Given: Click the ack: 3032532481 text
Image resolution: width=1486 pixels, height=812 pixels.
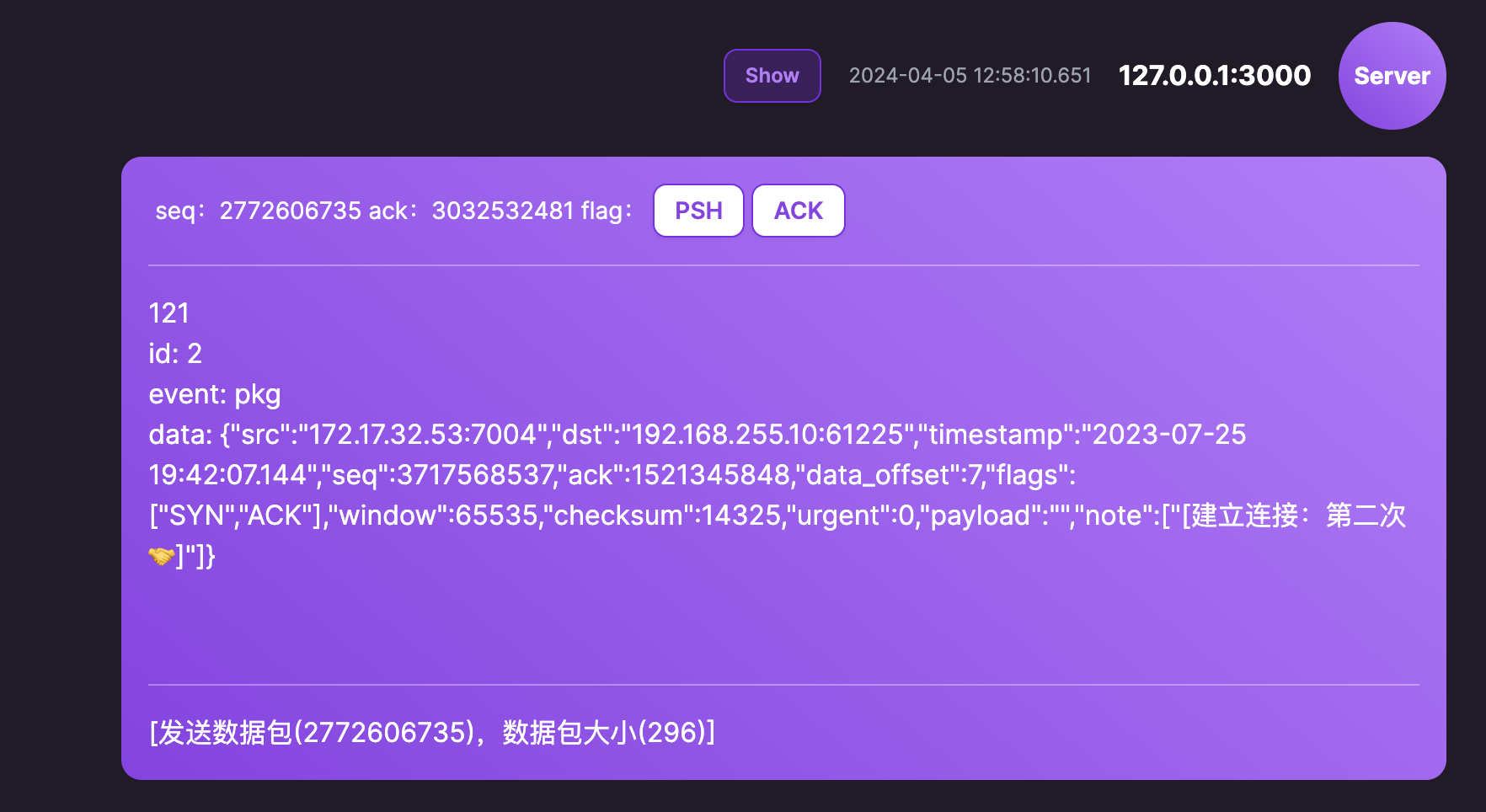Looking at the screenshot, I should tap(472, 211).
